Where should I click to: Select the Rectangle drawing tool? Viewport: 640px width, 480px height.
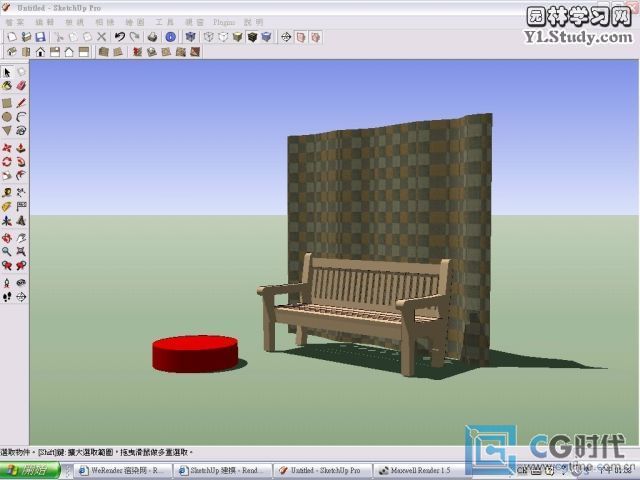(x=7, y=103)
